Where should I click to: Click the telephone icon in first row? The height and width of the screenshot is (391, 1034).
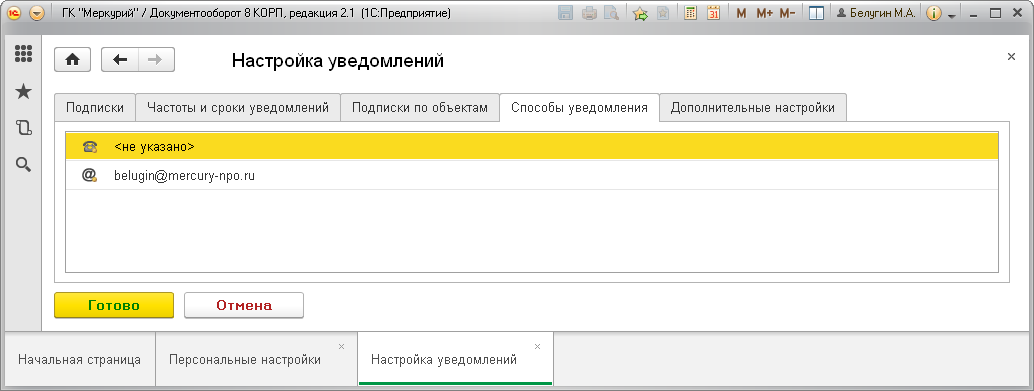[90, 147]
